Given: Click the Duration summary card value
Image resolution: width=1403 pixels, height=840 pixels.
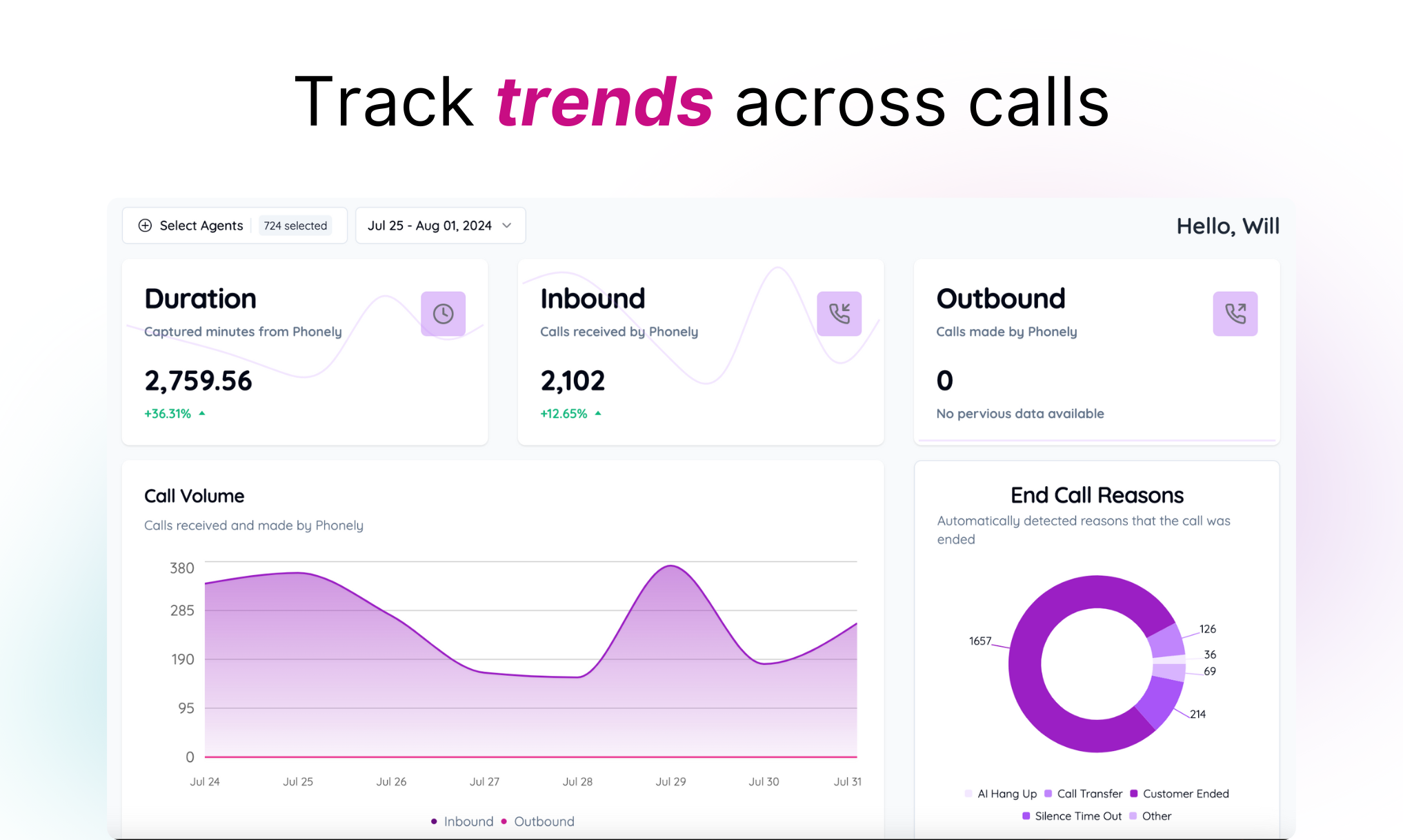Looking at the screenshot, I should [199, 381].
